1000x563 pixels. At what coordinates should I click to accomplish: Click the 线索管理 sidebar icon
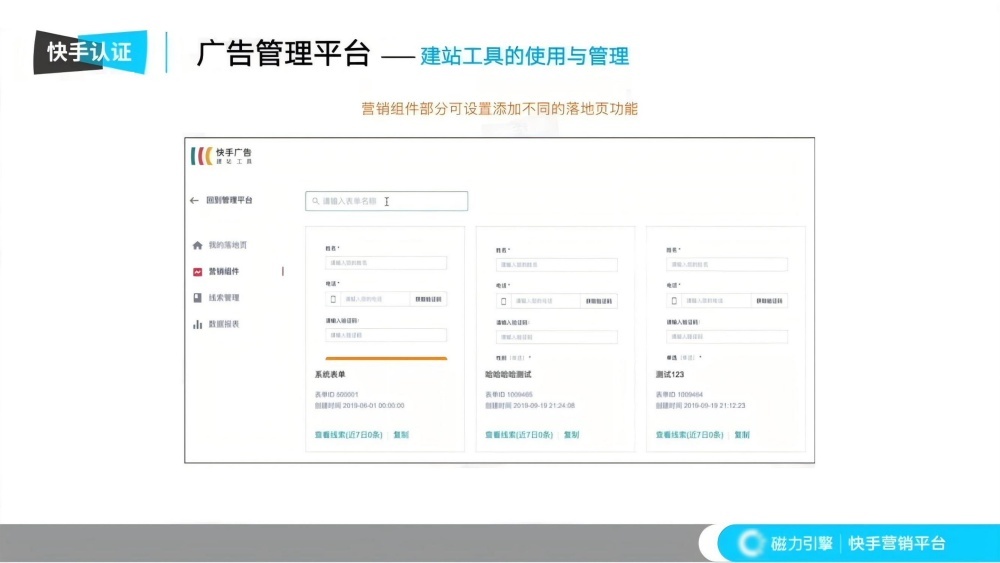click(197, 298)
